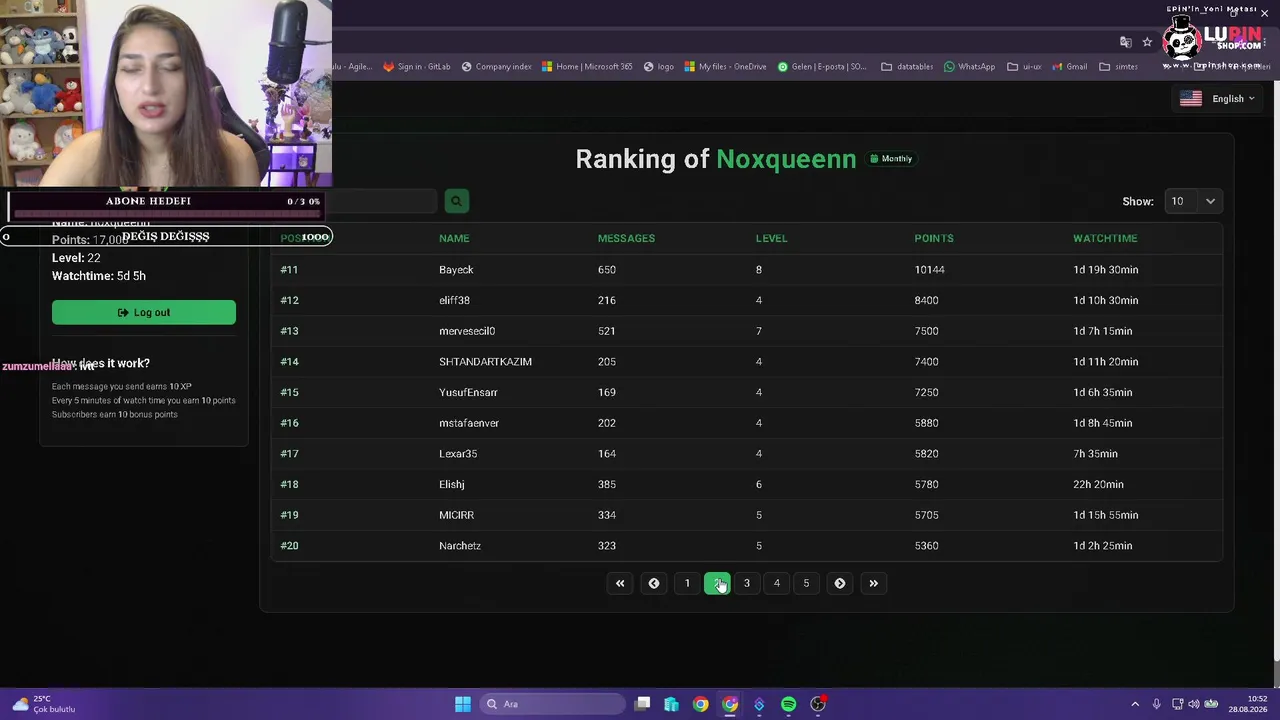Open the Company index bookmark
Image resolution: width=1280 pixels, height=720 pixels.
pos(496,67)
